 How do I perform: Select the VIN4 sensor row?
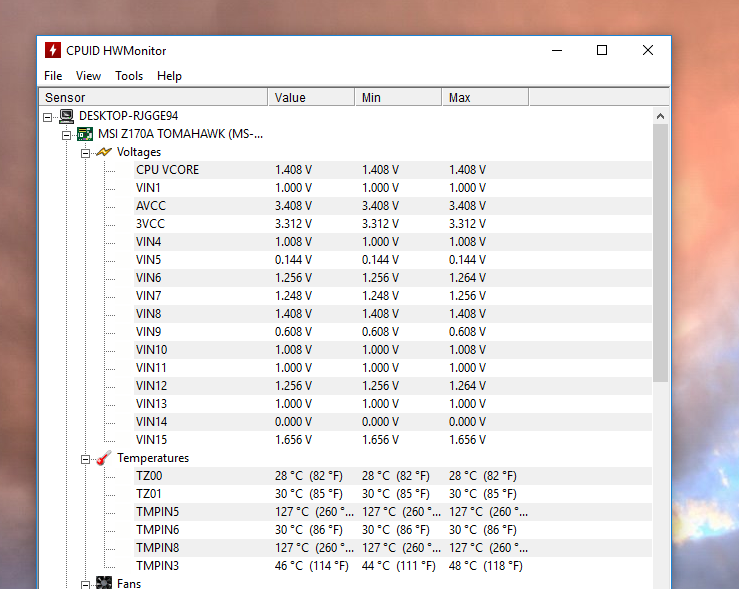393,242
